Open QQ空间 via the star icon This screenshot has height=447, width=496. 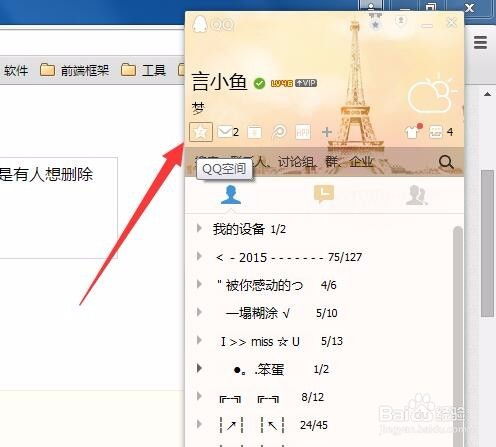coord(201,132)
